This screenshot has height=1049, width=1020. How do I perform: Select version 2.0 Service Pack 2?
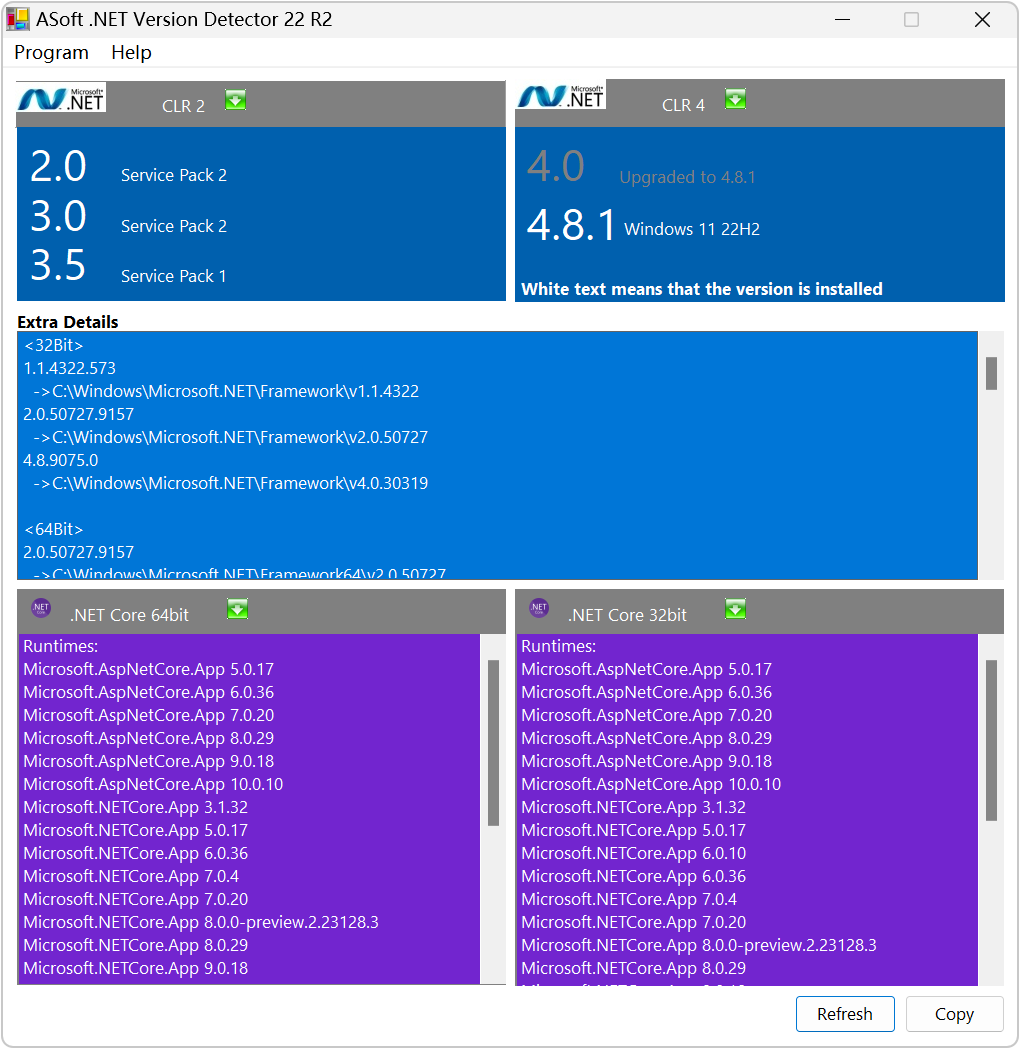[128, 167]
